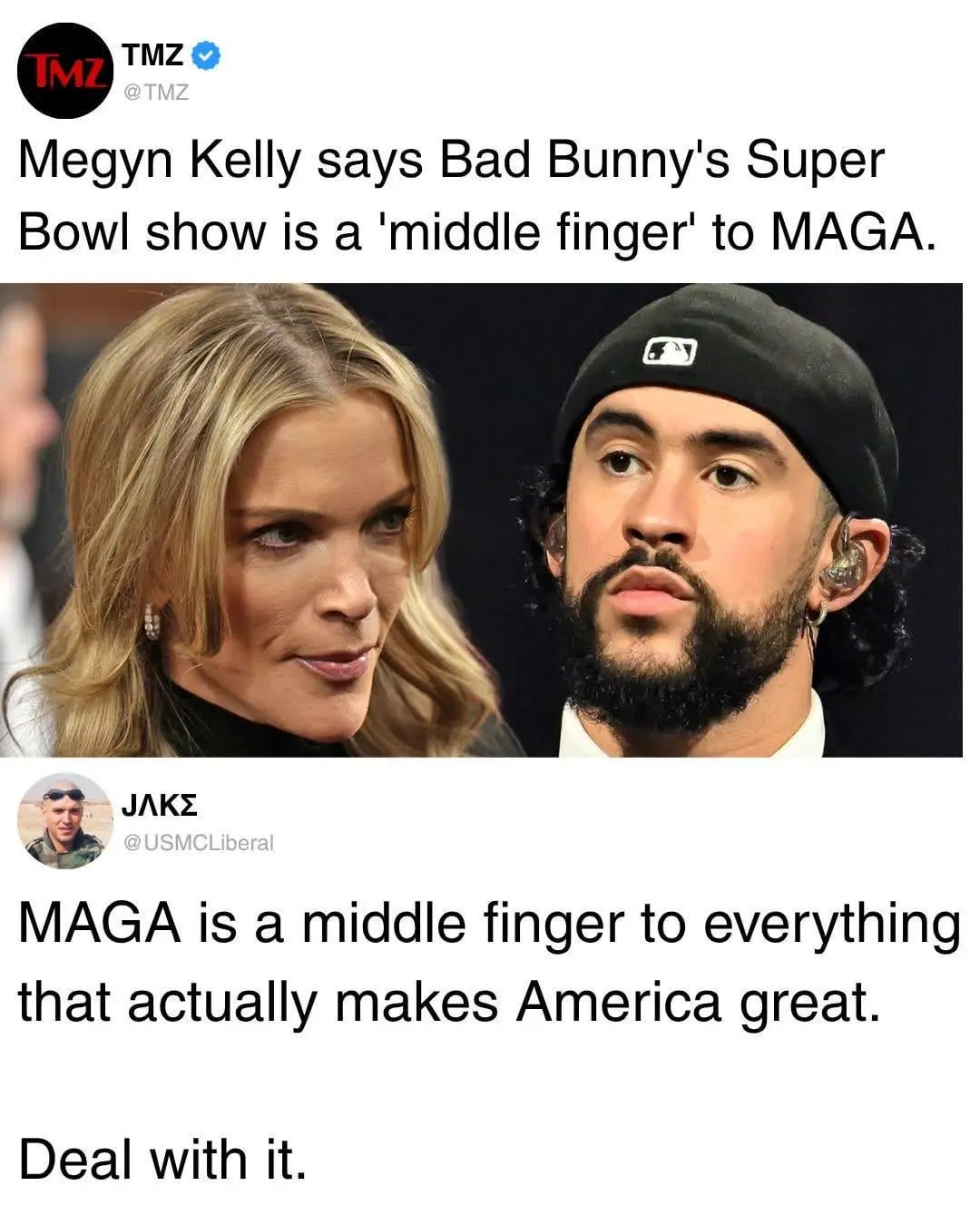This screenshot has width=980, height=1225.
Task: Click the woman's gold earring
Action: click(152, 622)
